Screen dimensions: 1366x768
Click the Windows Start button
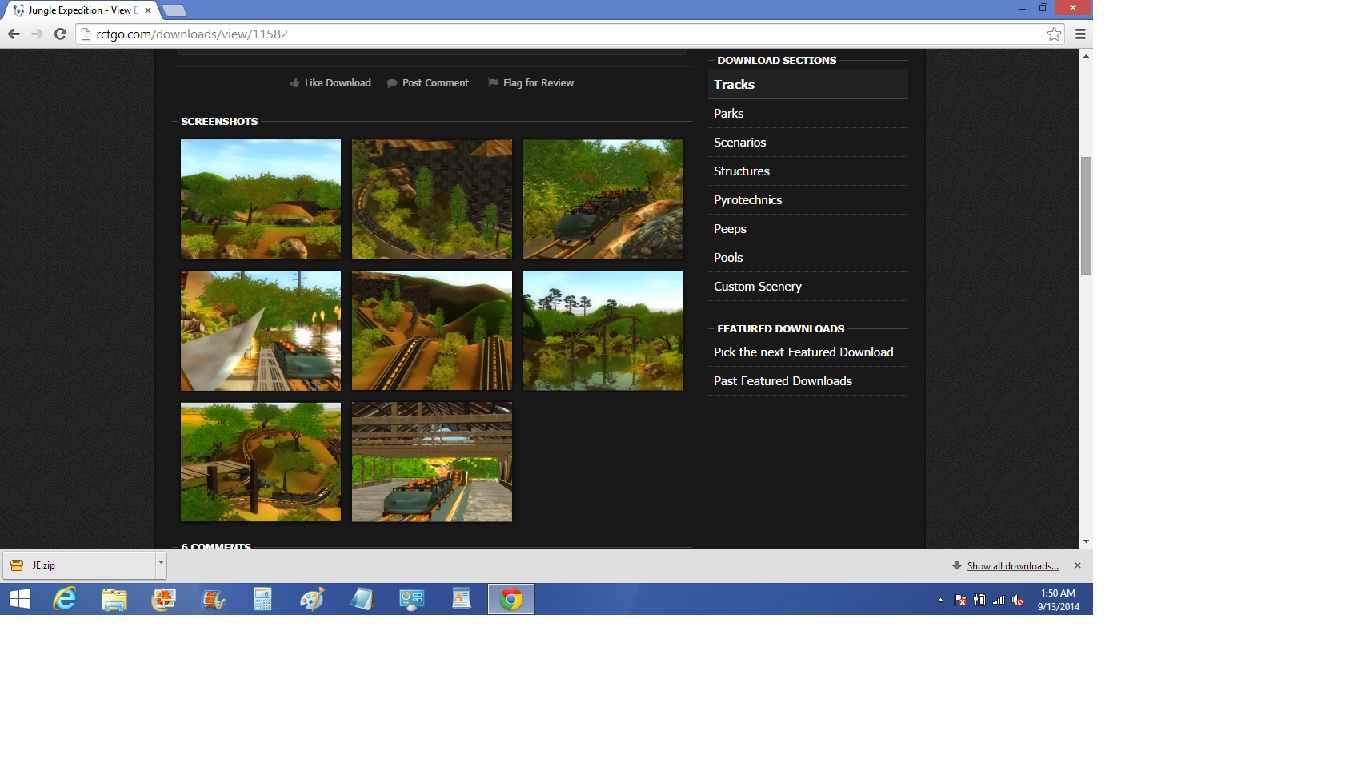click(x=19, y=599)
